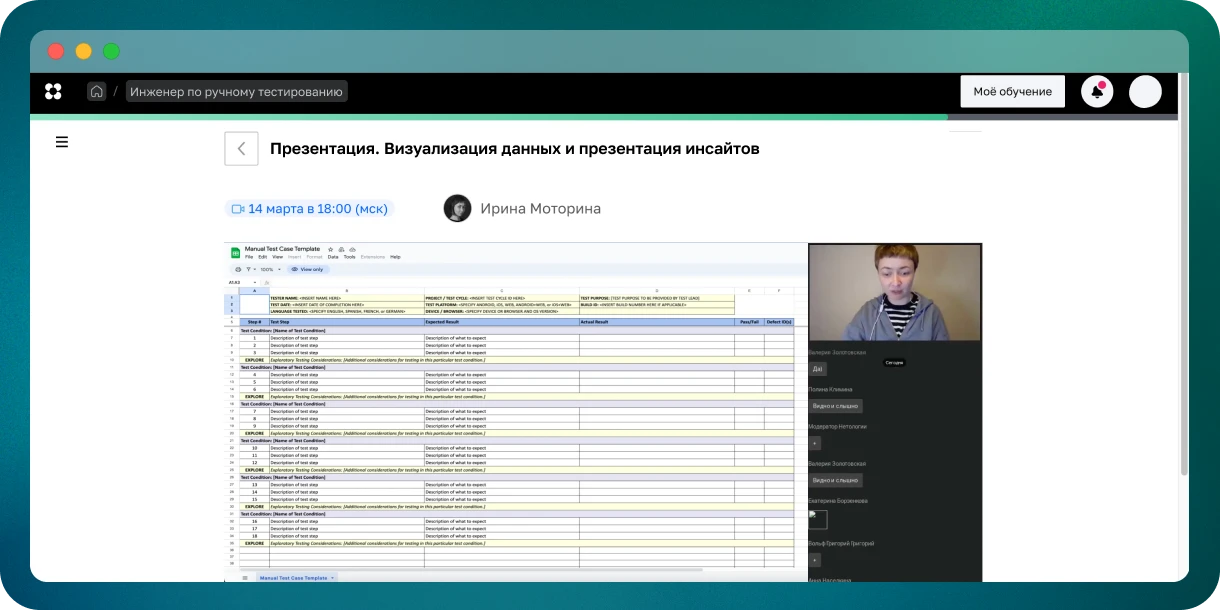This screenshot has width=1220, height=610.
Task: Click Ирина Моторина's avatar photo
Action: tap(457, 208)
